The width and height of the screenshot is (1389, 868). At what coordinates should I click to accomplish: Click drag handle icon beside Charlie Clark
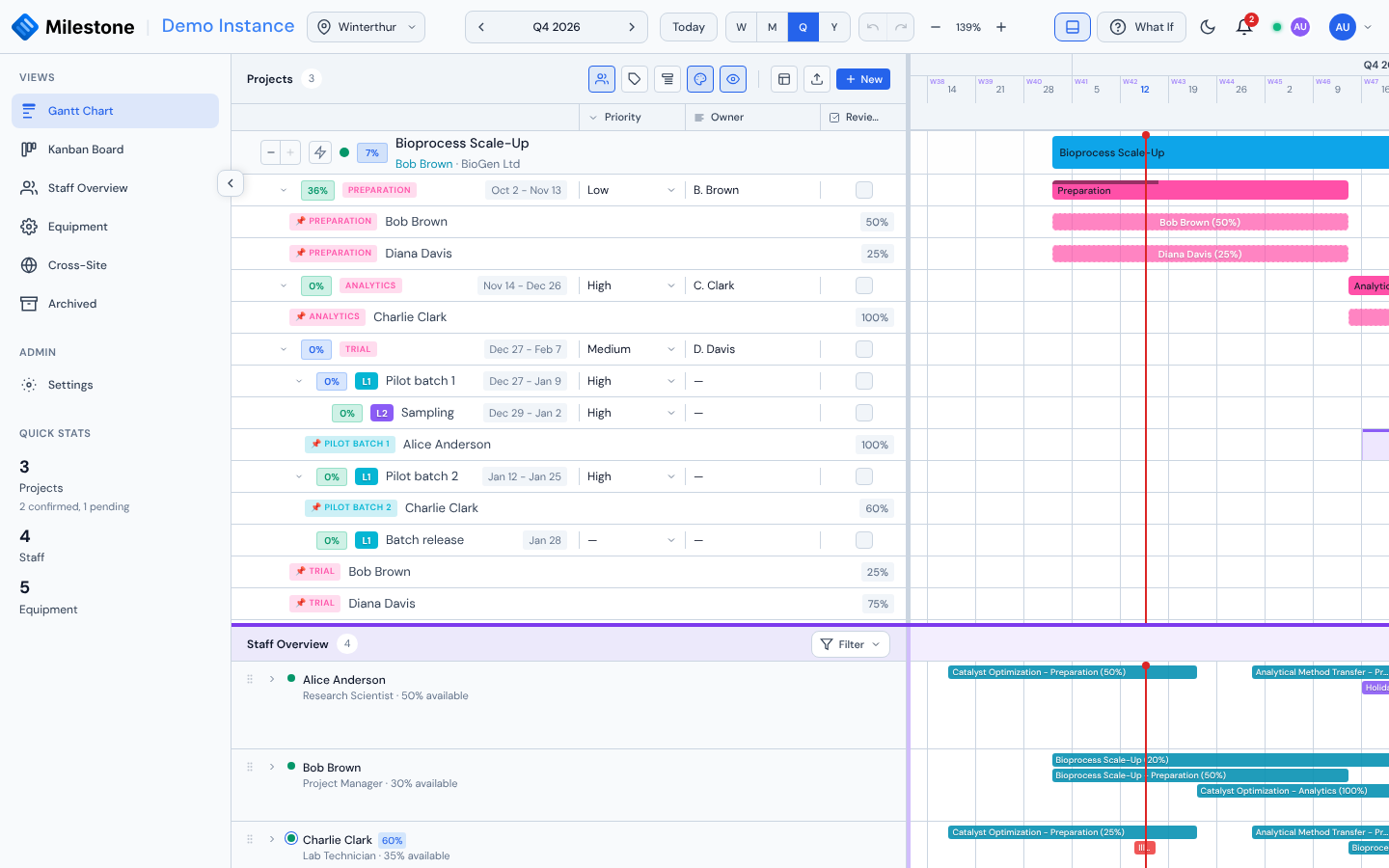[x=250, y=839]
